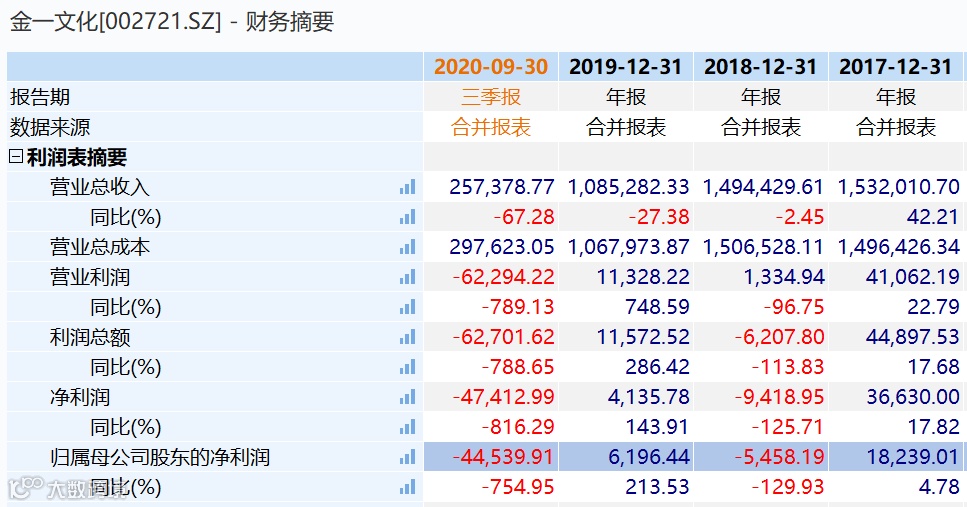Select the 营业利润 row label
This screenshot has width=967, height=507.
click(90, 277)
